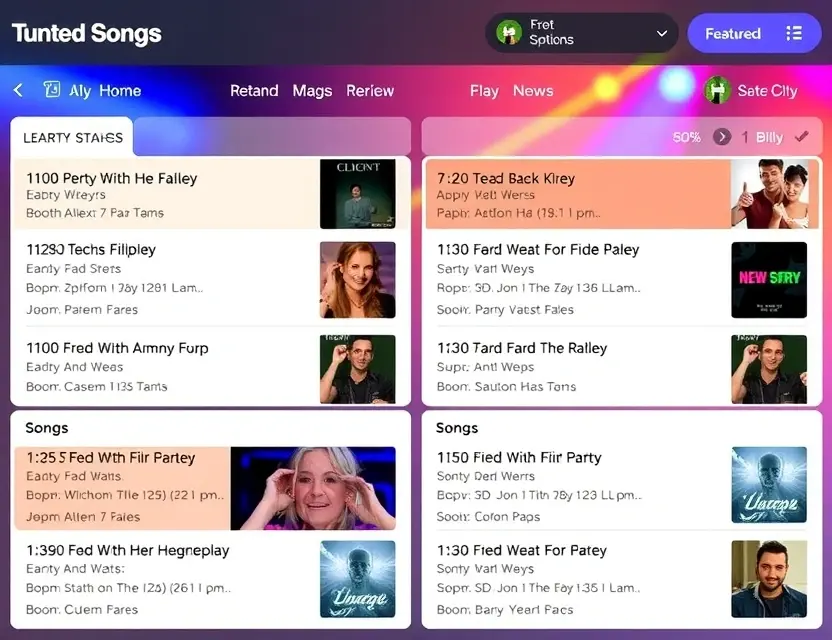Click the Featured button
This screenshot has width=832, height=640.
point(754,33)
